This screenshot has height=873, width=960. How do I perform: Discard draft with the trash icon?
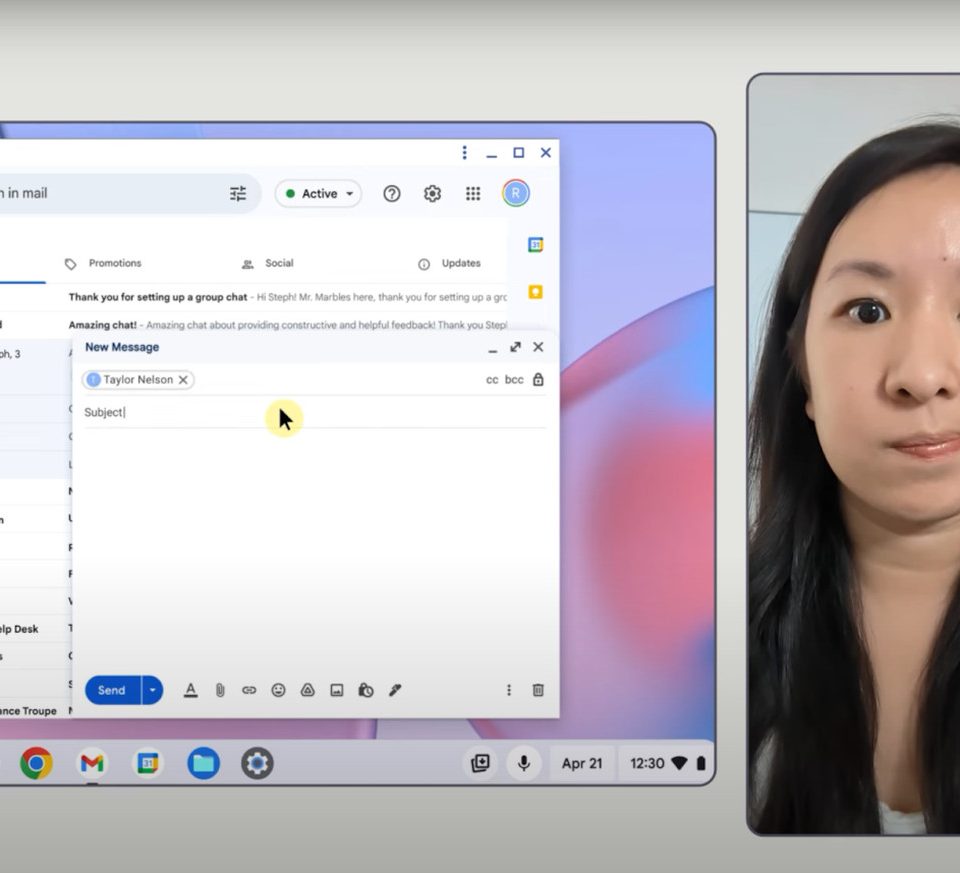538,690
